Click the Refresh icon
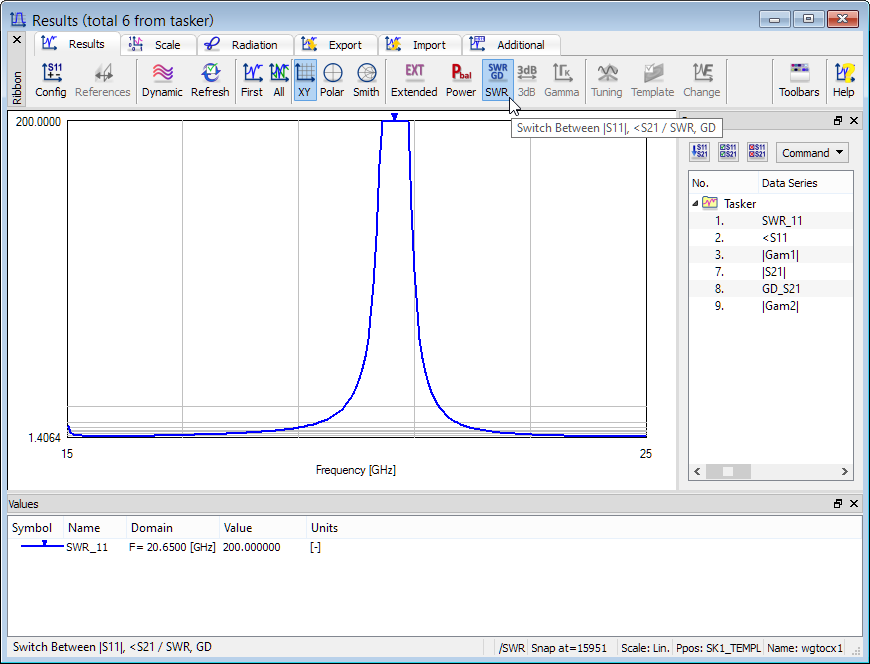870x664 pixels. tap(210, 80)
